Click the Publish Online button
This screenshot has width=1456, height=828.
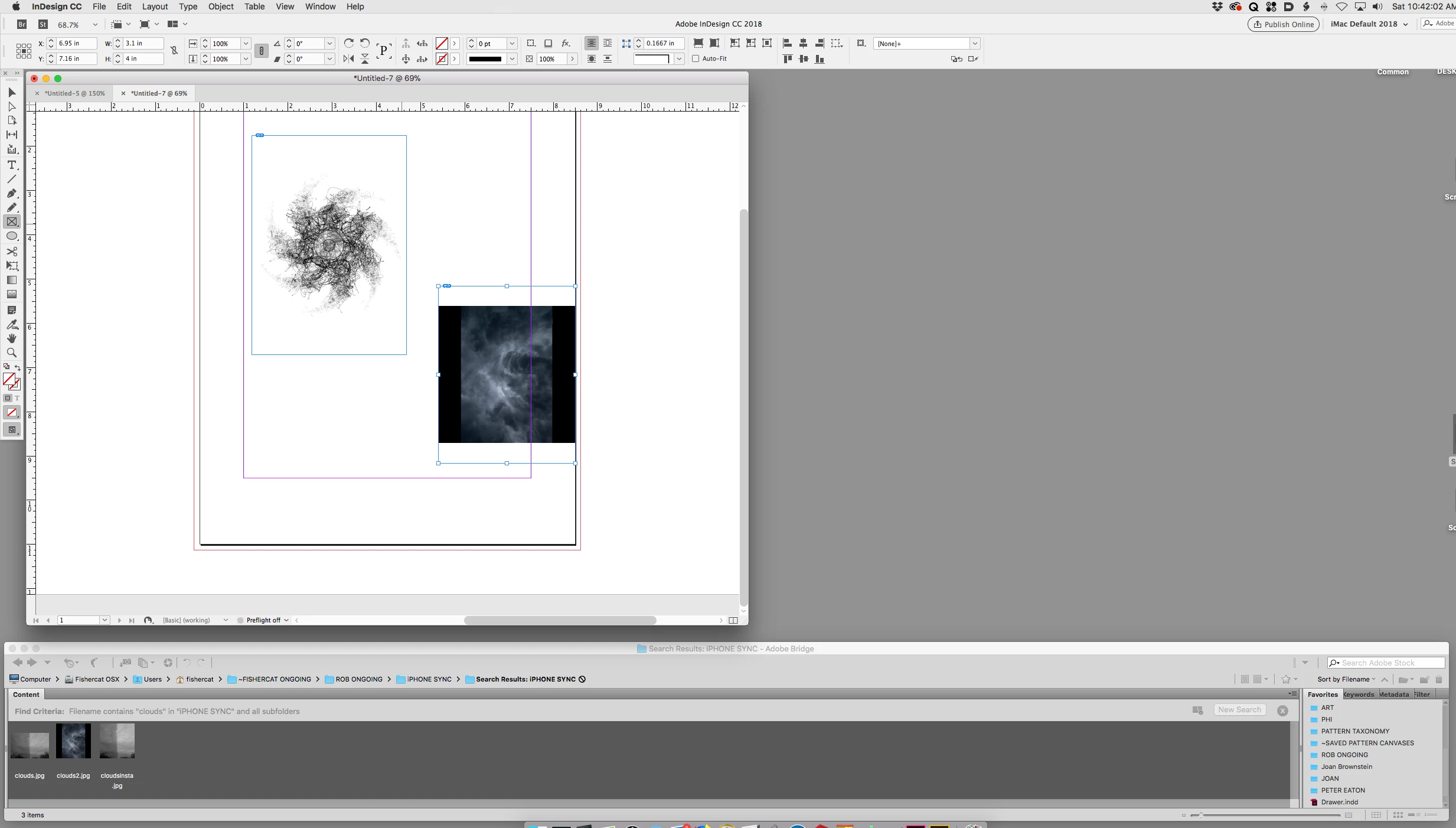(x=1283, y=24)
